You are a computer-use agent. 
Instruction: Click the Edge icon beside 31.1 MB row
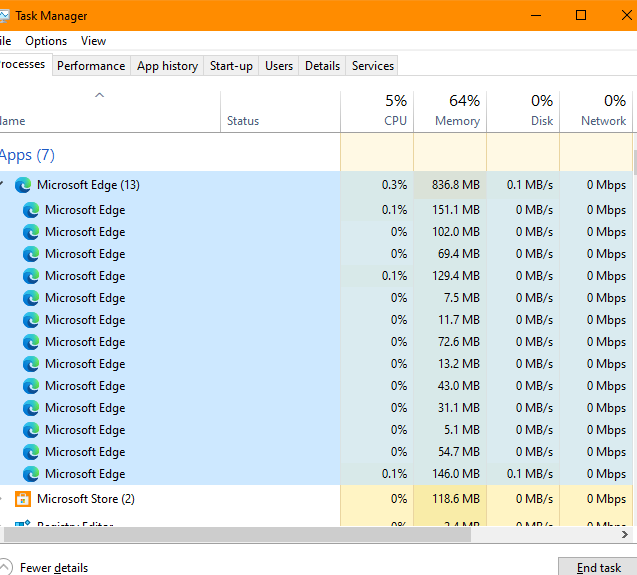pos(31,408)
